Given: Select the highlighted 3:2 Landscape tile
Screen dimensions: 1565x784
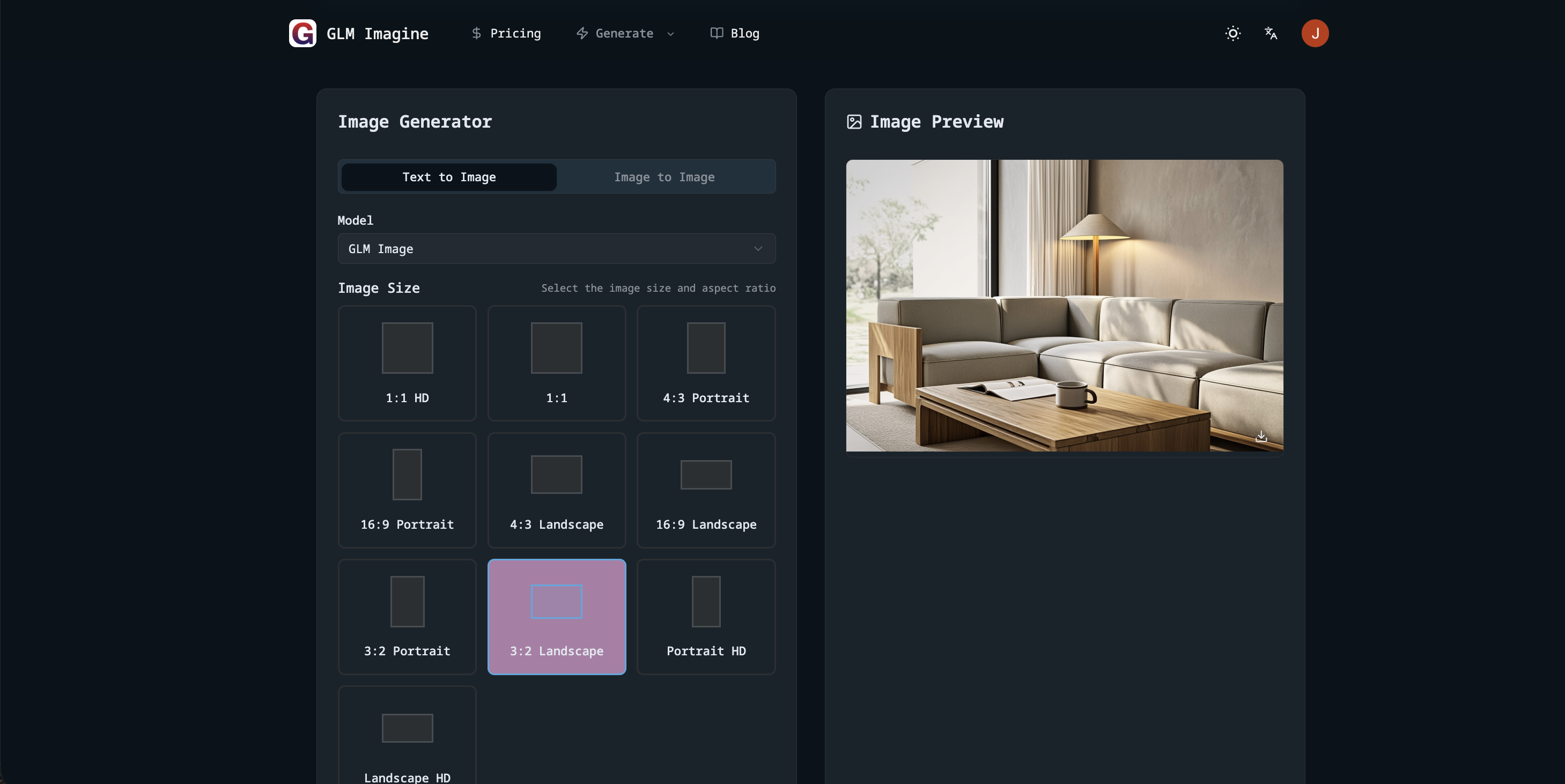Looking at the screenshot, I should [557, 616].
